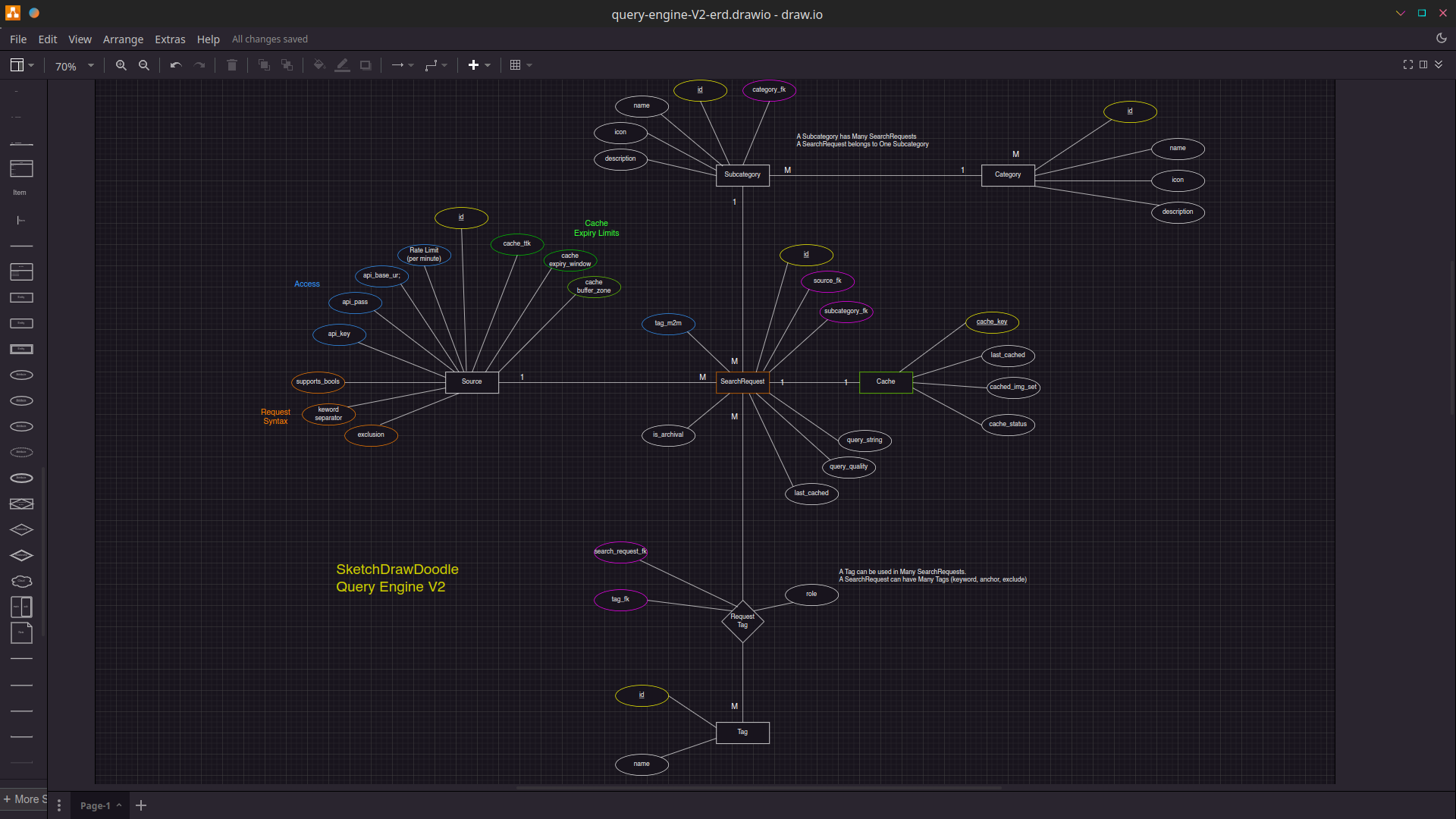
Task: Toggle the format panel icon
Action: 1423,65
